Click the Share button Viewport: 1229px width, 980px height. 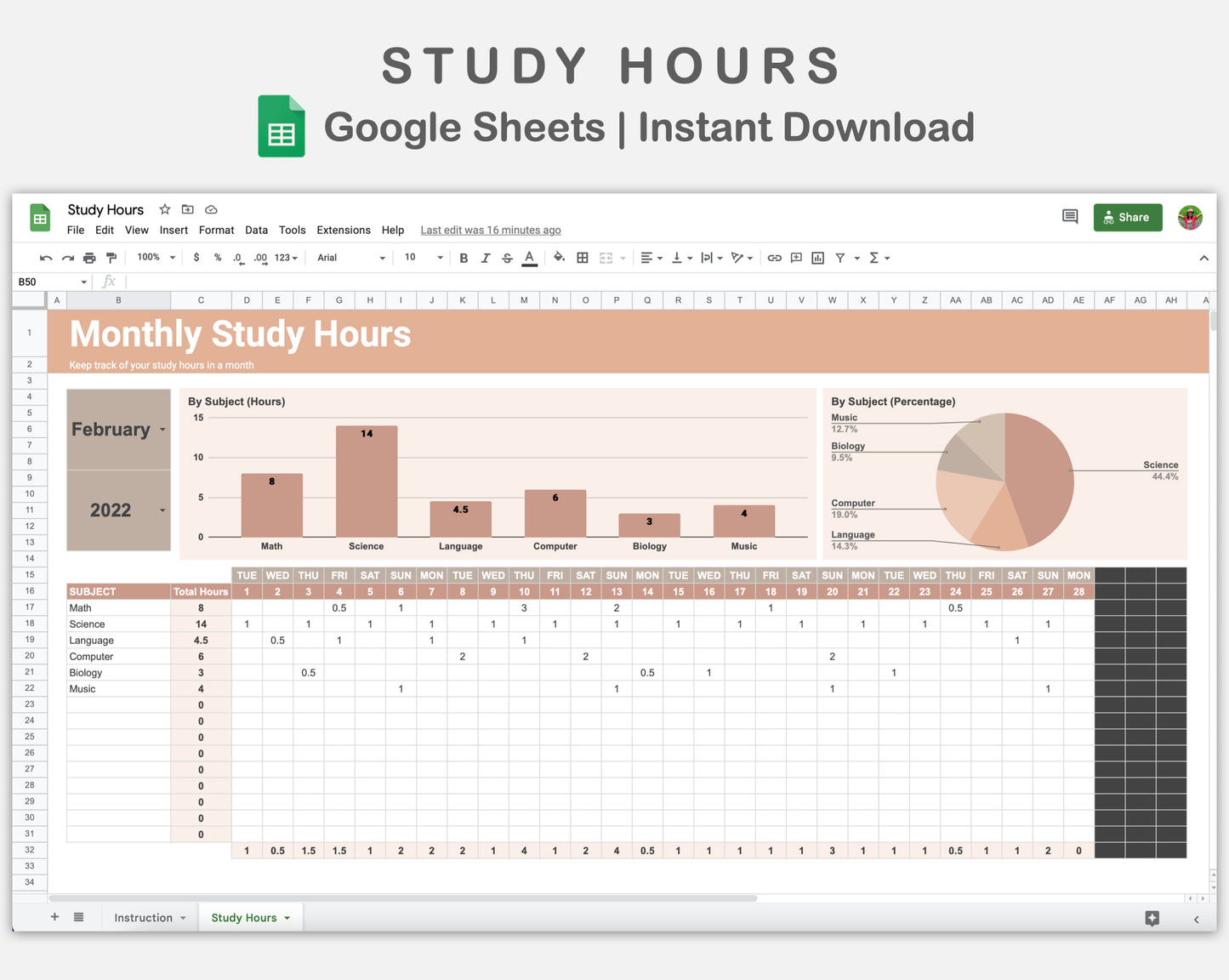click(x=1128, y=217)
